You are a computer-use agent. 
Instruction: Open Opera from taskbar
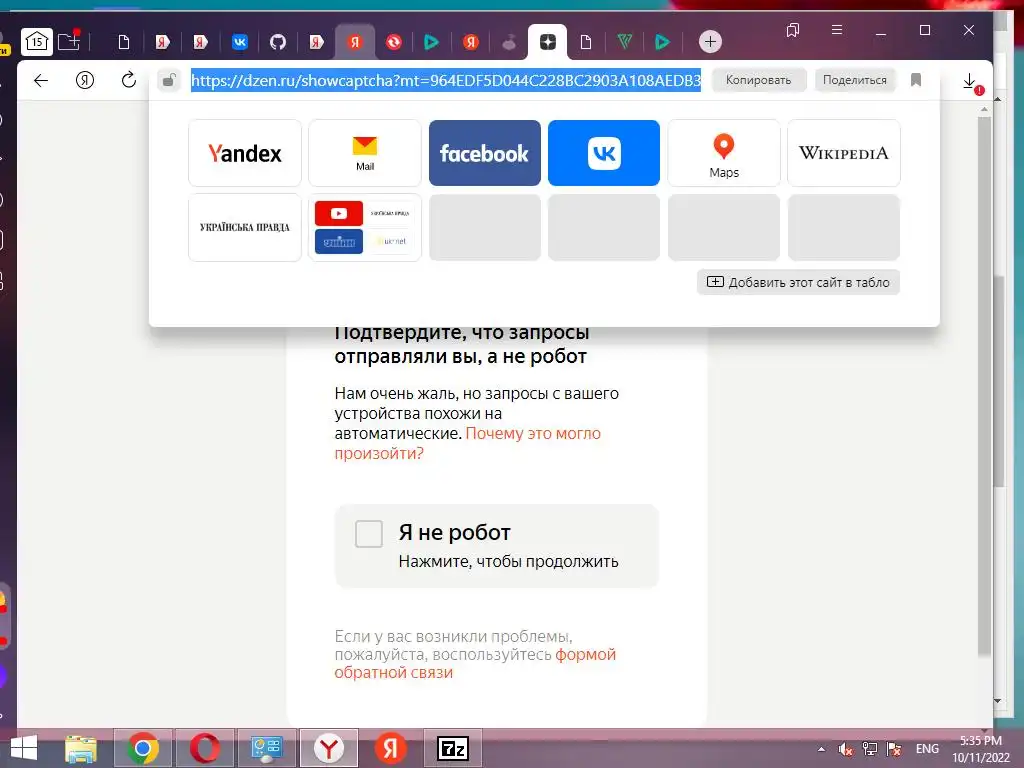coord(205,748)
